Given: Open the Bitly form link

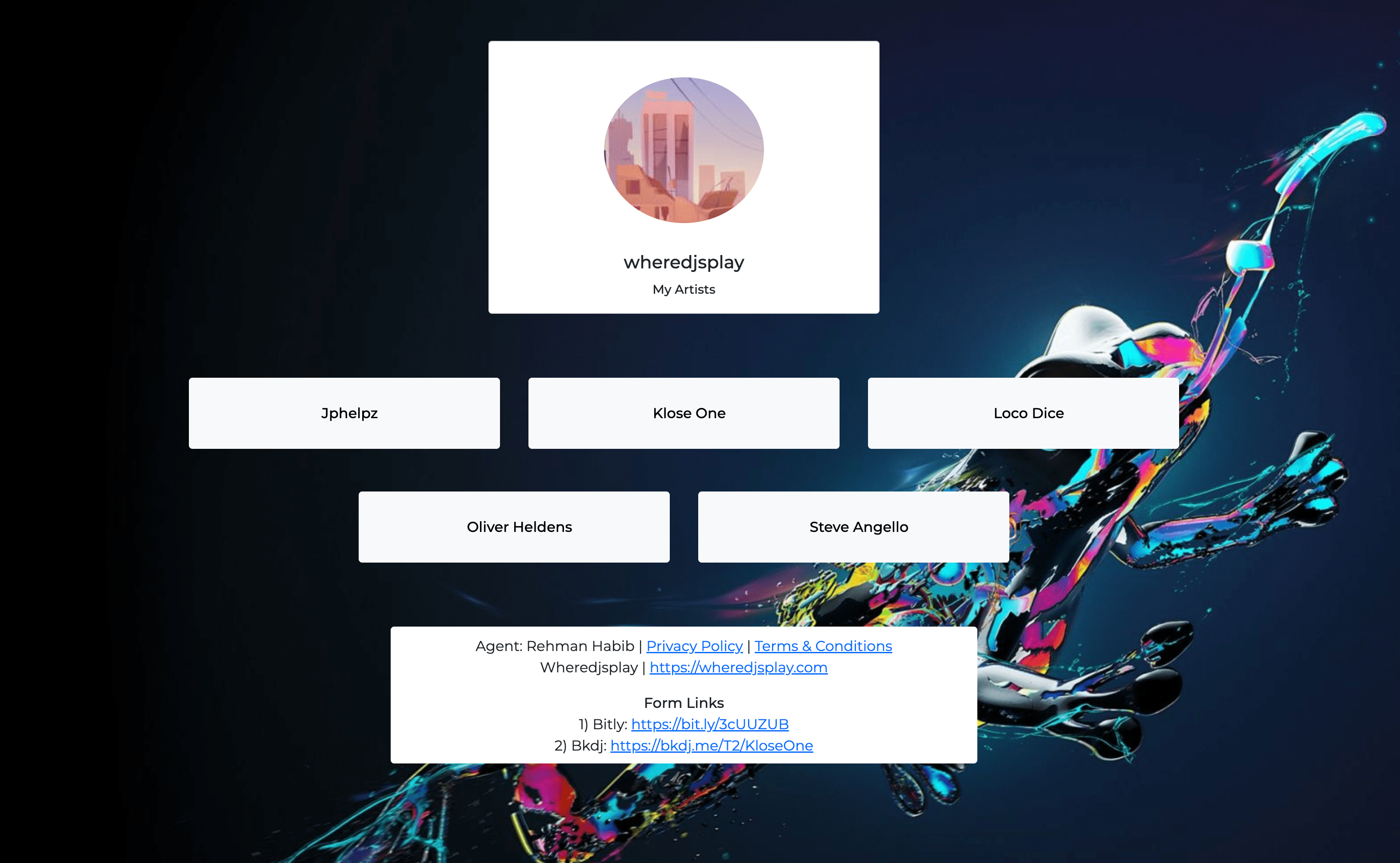Looking at the screenshot, I should 710,724.
